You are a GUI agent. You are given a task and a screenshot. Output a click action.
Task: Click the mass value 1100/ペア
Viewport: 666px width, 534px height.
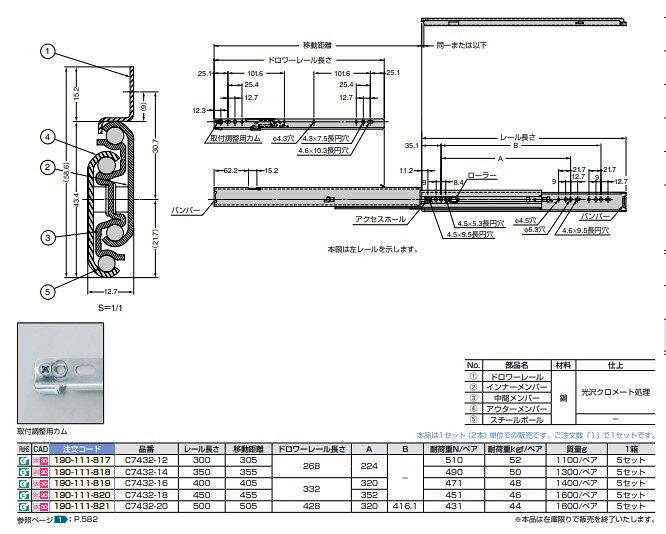pos(576,460)
